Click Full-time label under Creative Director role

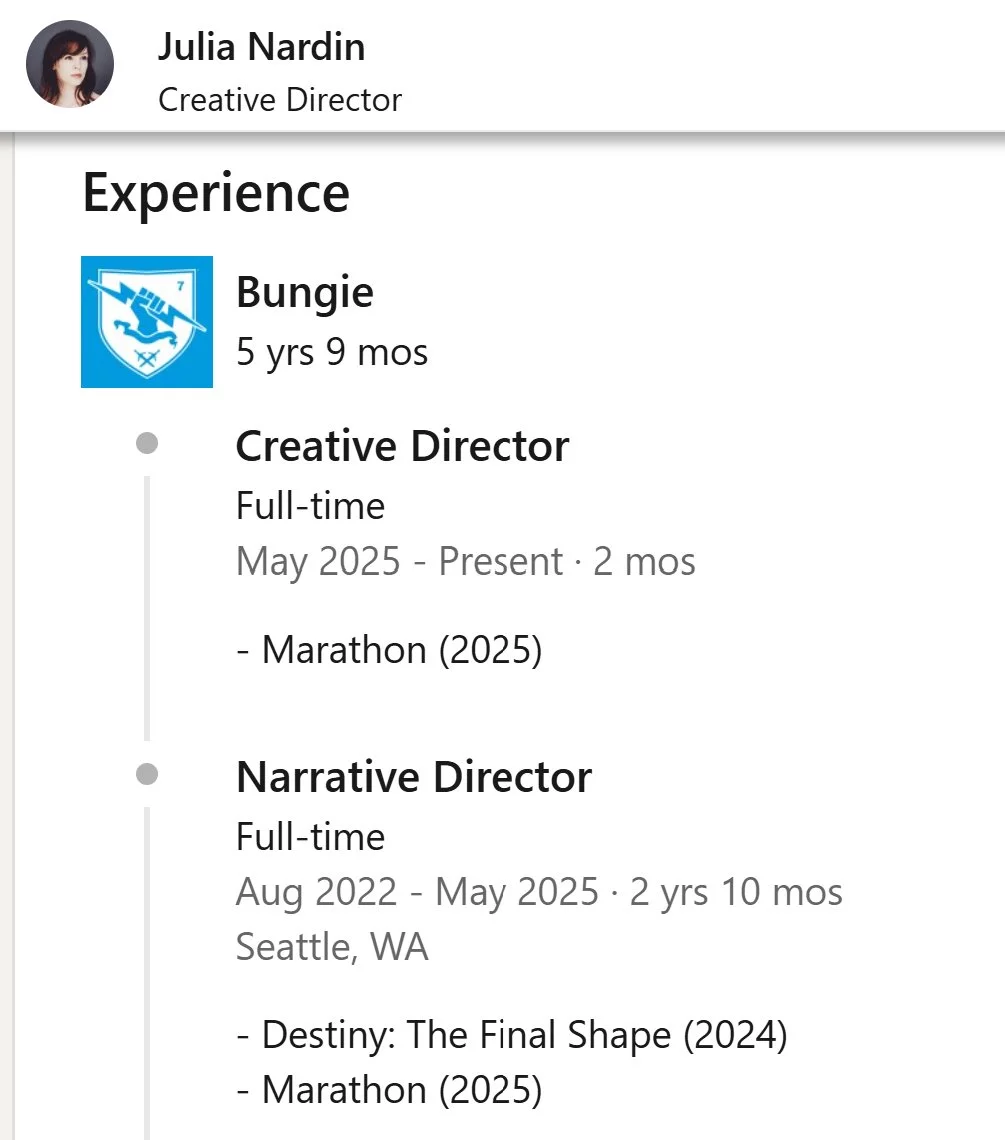pyautogui.click(x=310, y=506)
